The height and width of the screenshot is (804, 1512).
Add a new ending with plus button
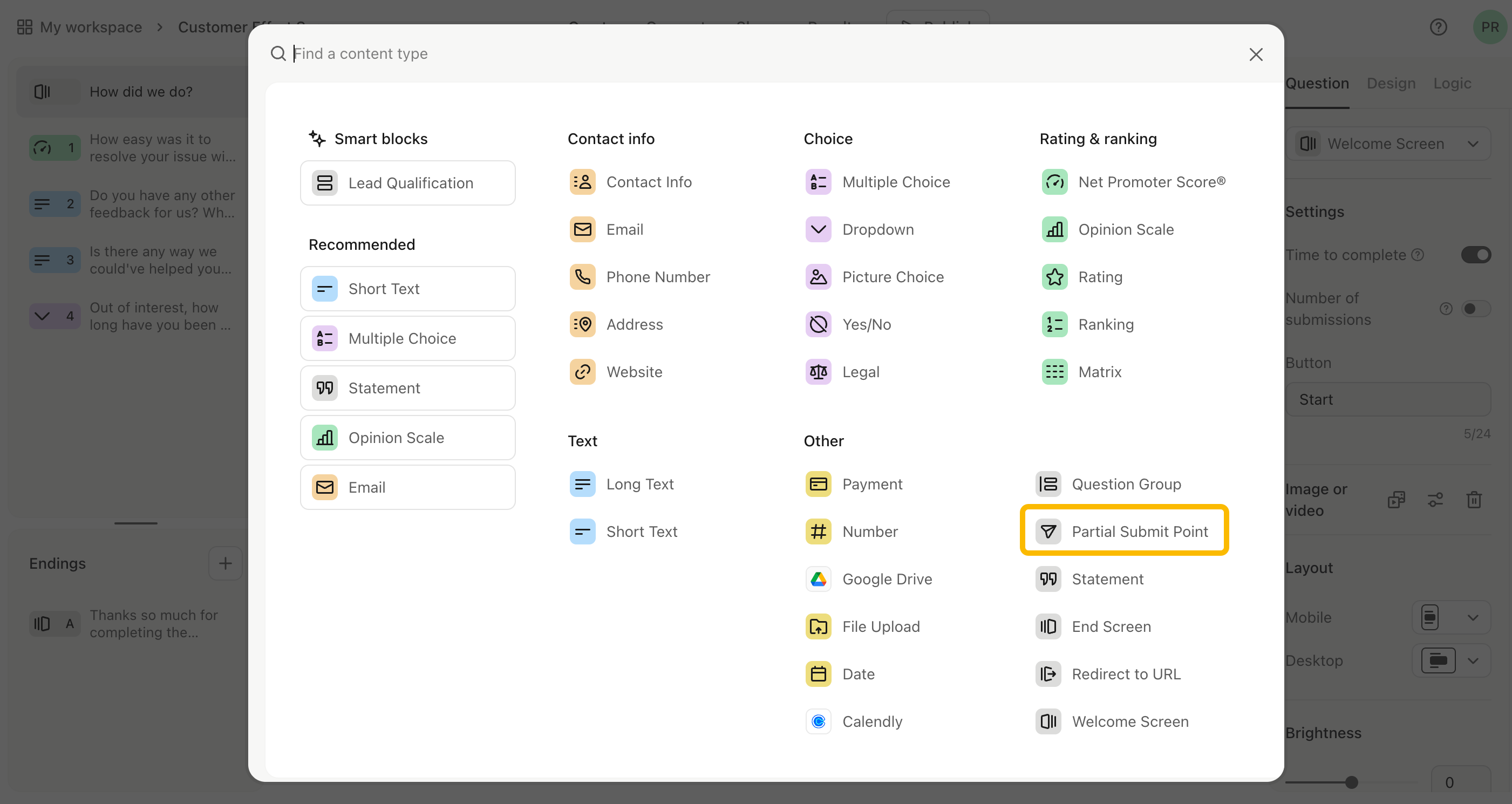point(226,563)
